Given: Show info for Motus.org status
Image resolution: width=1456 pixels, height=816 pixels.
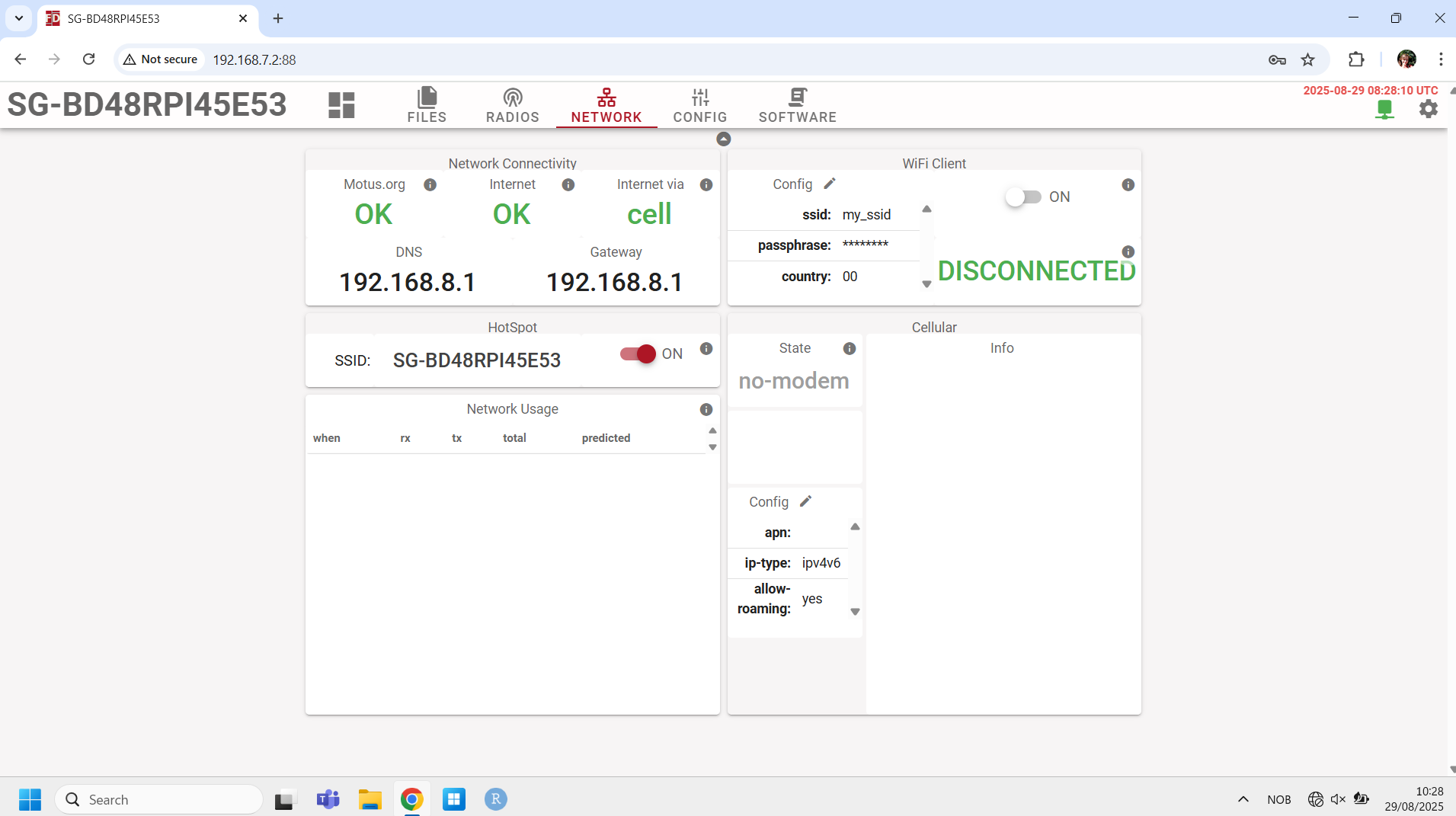Looking at the screenshot, I should pyautogui.click(x=430, y=185).
